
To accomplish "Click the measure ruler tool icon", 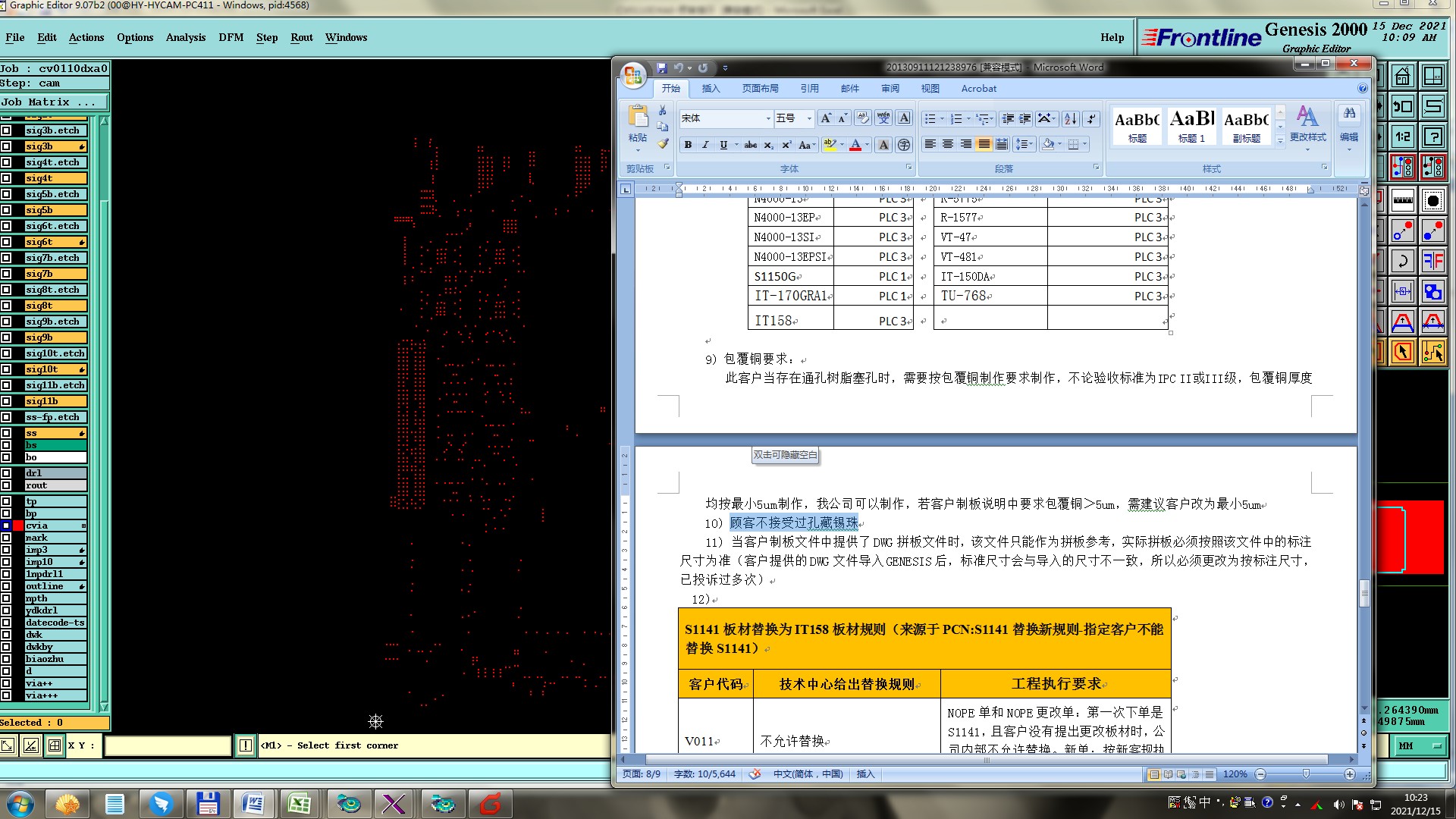I will click(1402, 200).
